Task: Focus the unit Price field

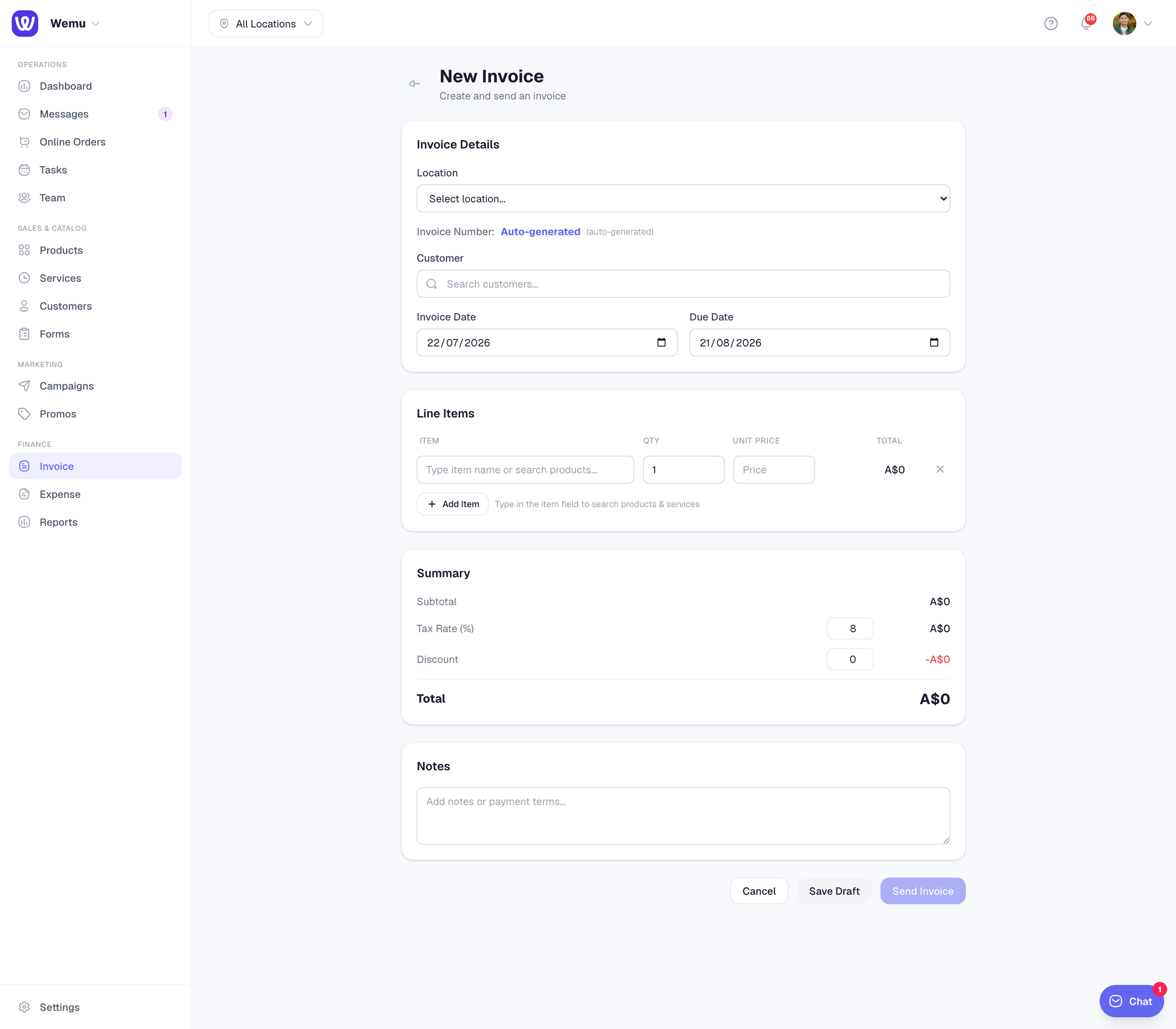Action: [x=774, y=470]
